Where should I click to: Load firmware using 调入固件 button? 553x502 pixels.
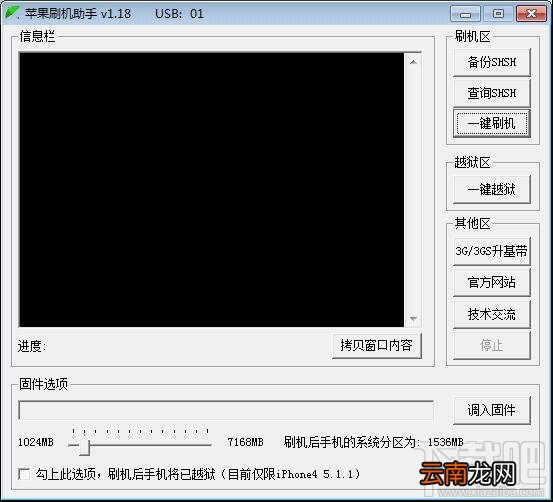pyautogui.click(x=492, y=410)
